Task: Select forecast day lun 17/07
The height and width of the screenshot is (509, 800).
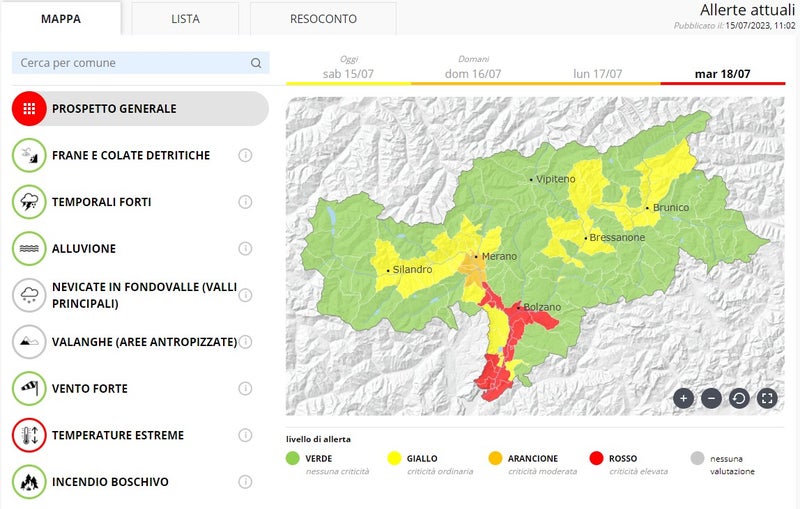Action: pos(598,73)
